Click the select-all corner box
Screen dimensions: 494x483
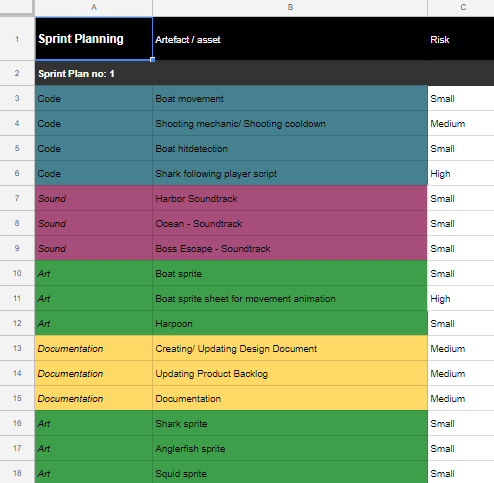point(17,7)
